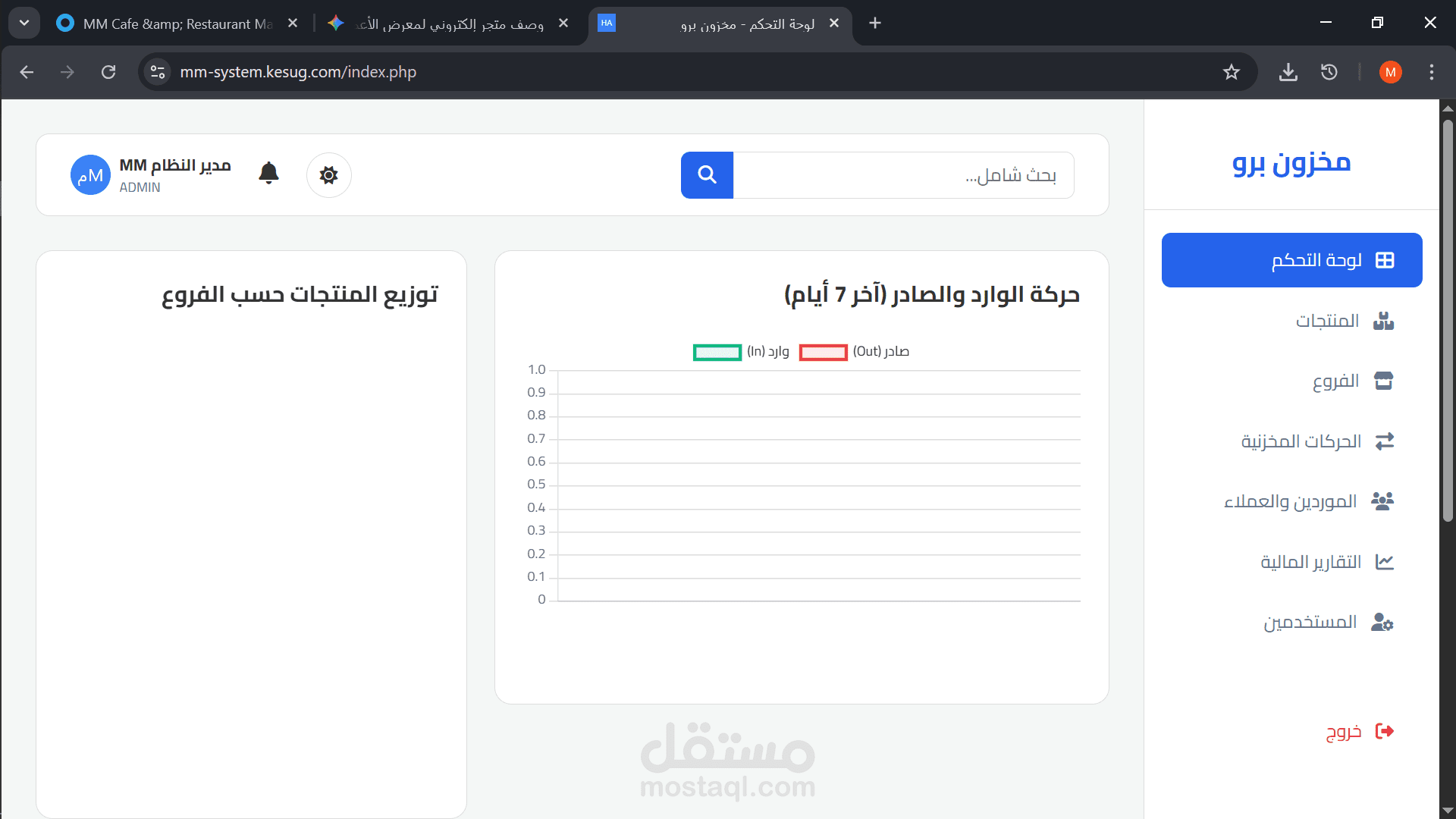Select the لوحة التحكم dashboard menu item
This screenshot has width=1456, height=819.
point(1291,260)
